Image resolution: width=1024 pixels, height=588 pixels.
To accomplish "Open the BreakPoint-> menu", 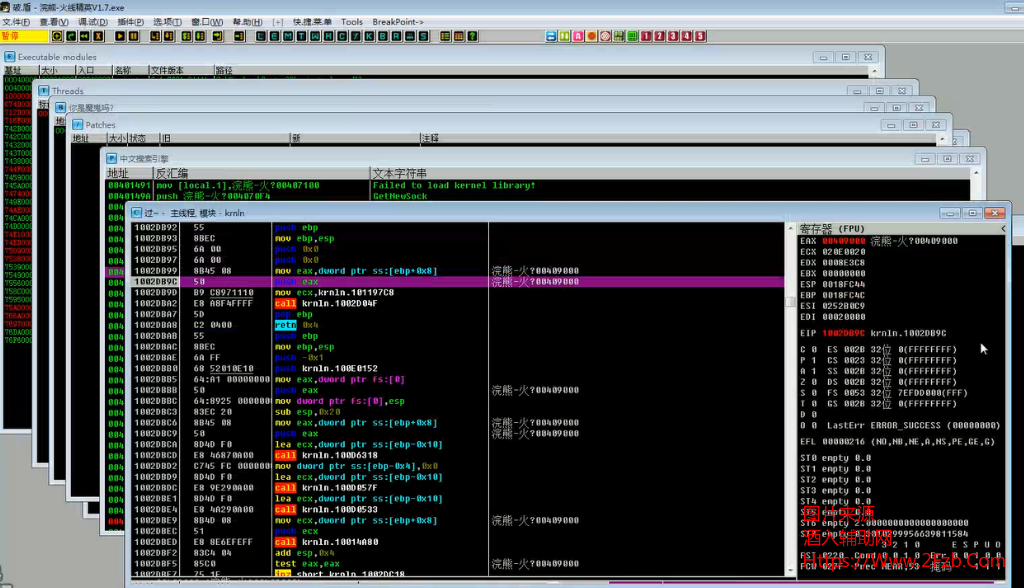I will (x=397, y=21).
